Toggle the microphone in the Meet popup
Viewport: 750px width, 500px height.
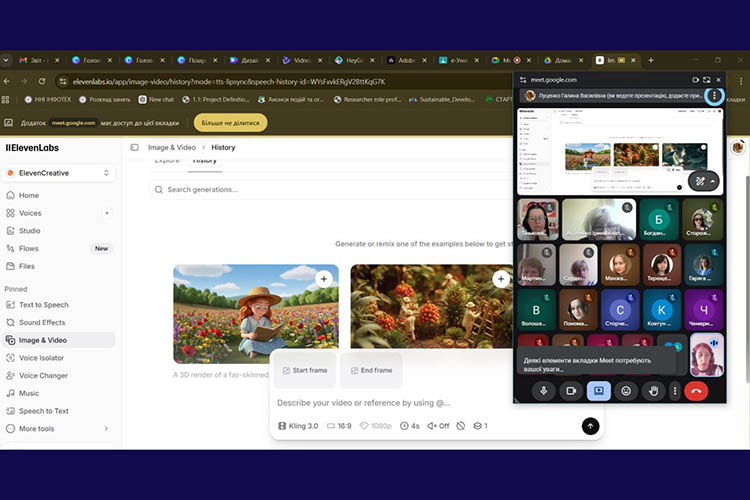[x=545, y=391]
